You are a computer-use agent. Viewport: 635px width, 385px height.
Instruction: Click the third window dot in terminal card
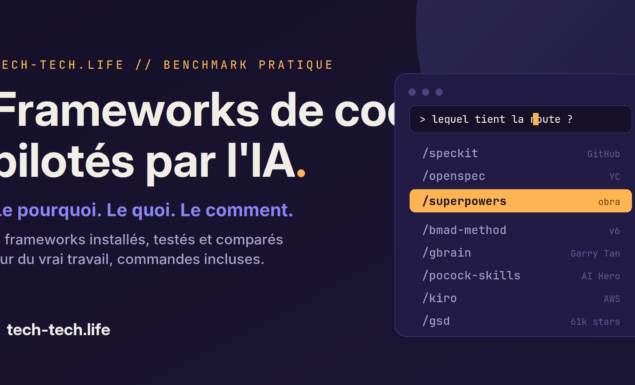point(439,92)
